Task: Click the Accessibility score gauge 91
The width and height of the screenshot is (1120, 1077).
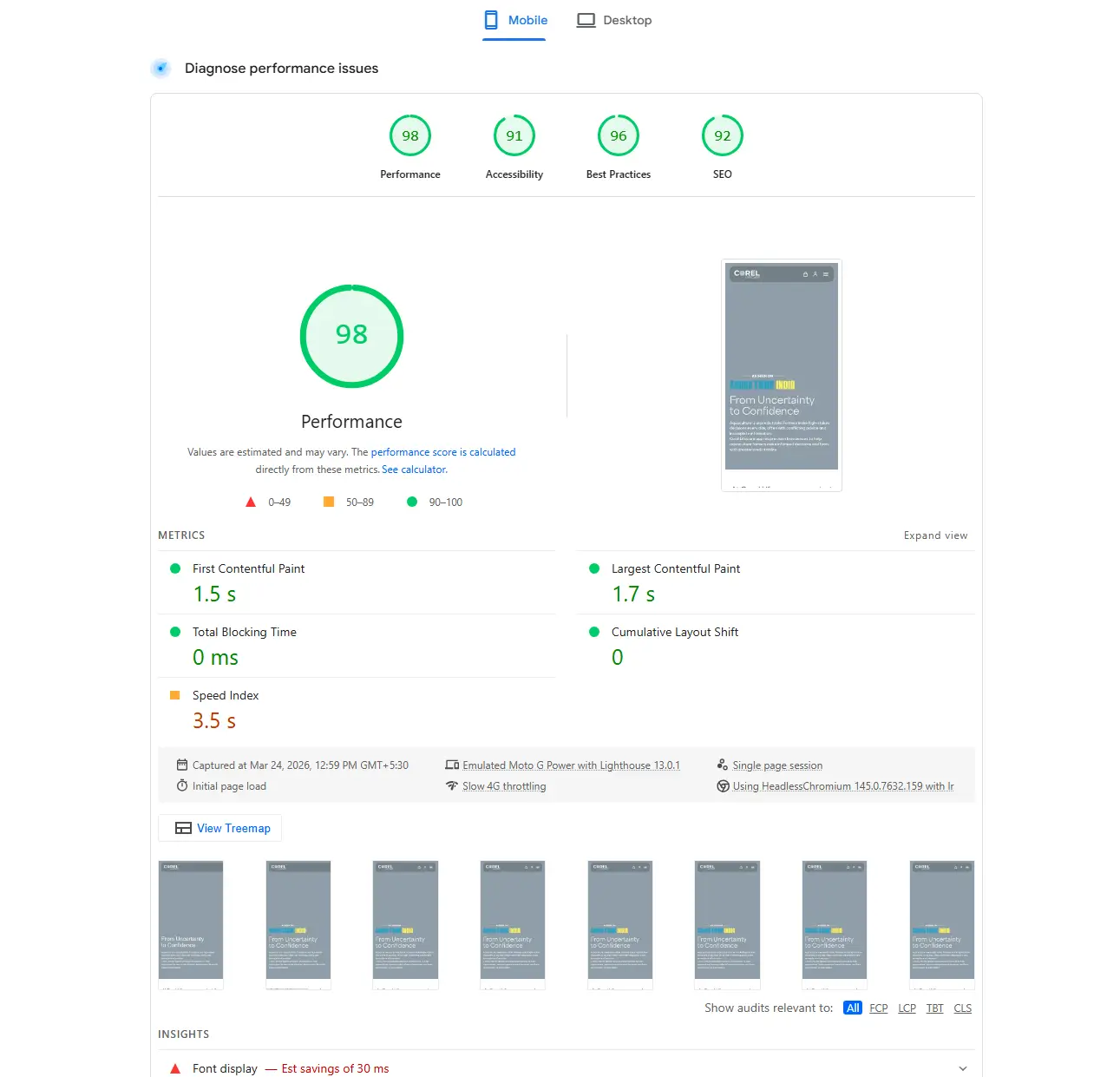Action: click(514, 136)
